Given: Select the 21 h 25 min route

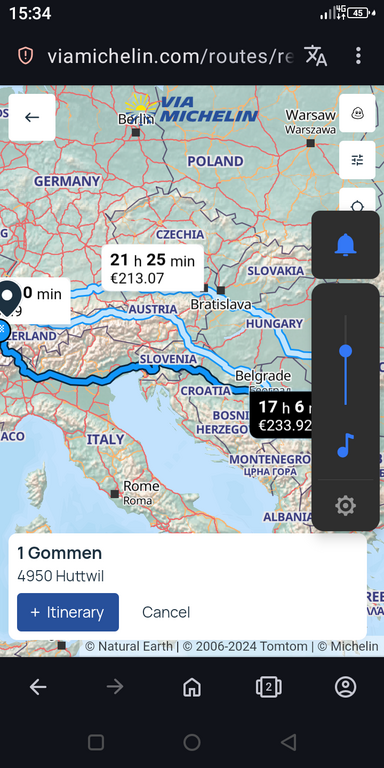Looking at the screenshot, I should pyautogui.click(x=153, y=268).
